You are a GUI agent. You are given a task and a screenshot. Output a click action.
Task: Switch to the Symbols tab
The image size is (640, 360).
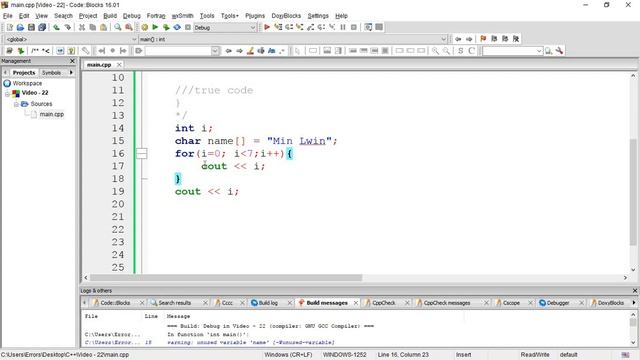click(51, 73)
